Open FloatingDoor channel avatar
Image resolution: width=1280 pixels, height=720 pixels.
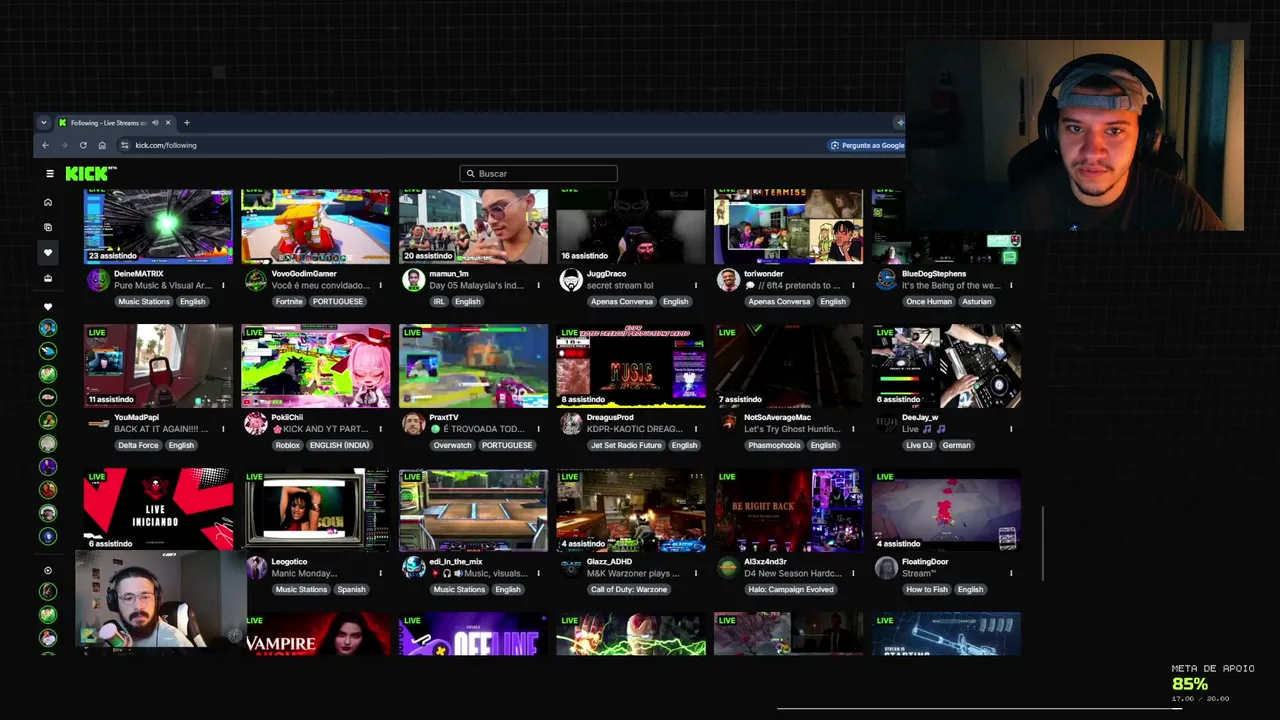click(886, 568)
